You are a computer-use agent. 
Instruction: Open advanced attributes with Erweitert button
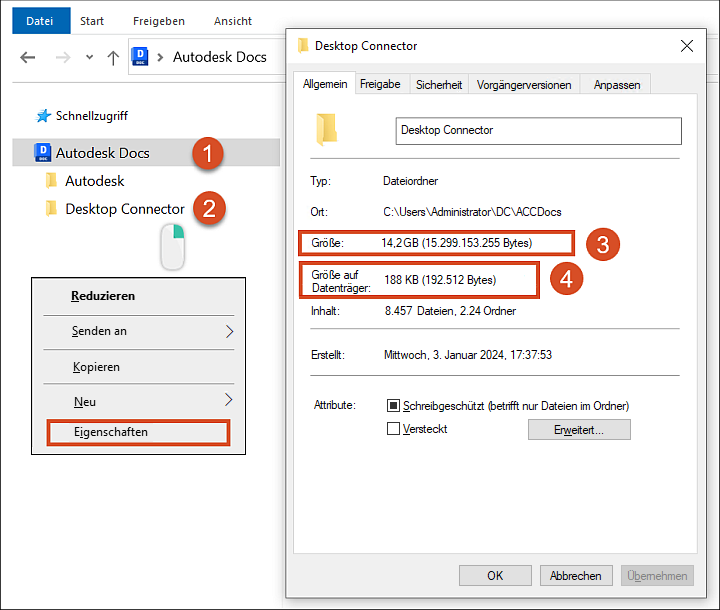(579, 429)
